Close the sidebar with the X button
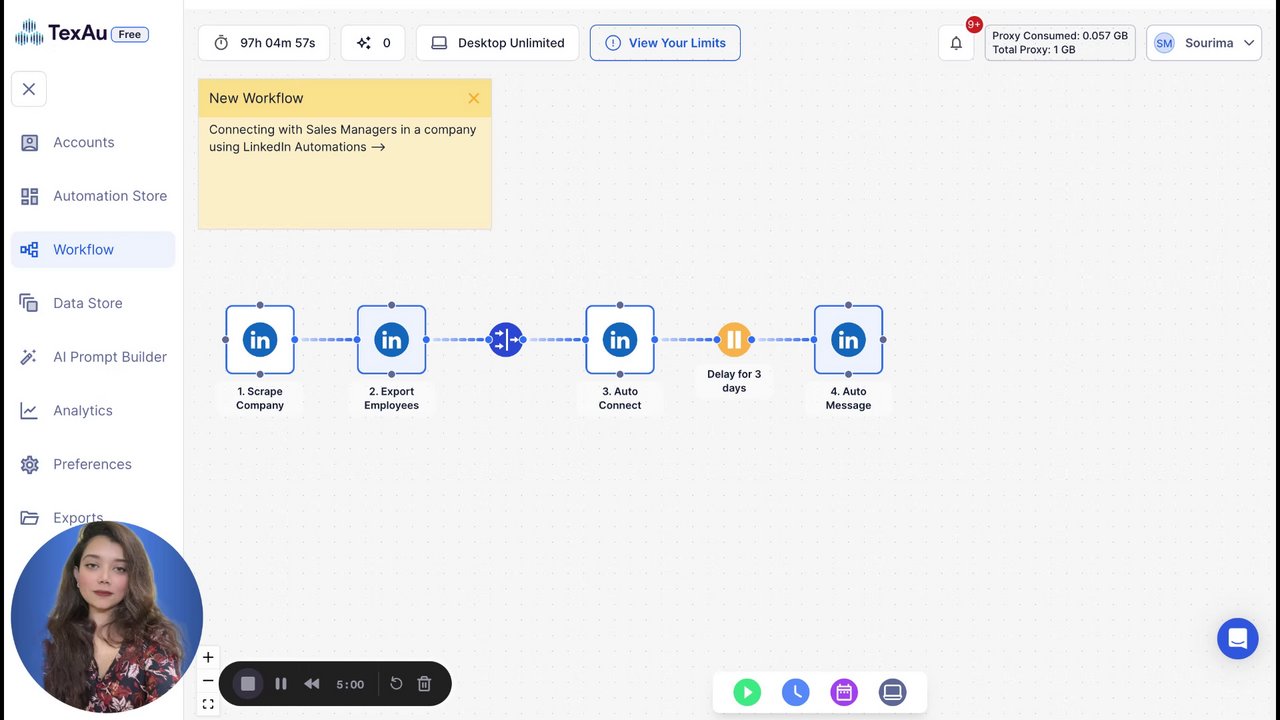 click(29, 89)
